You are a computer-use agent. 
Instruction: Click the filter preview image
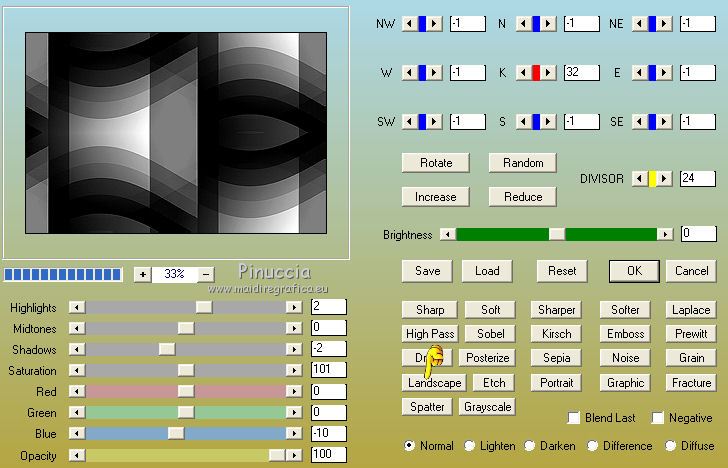(176, 133)
